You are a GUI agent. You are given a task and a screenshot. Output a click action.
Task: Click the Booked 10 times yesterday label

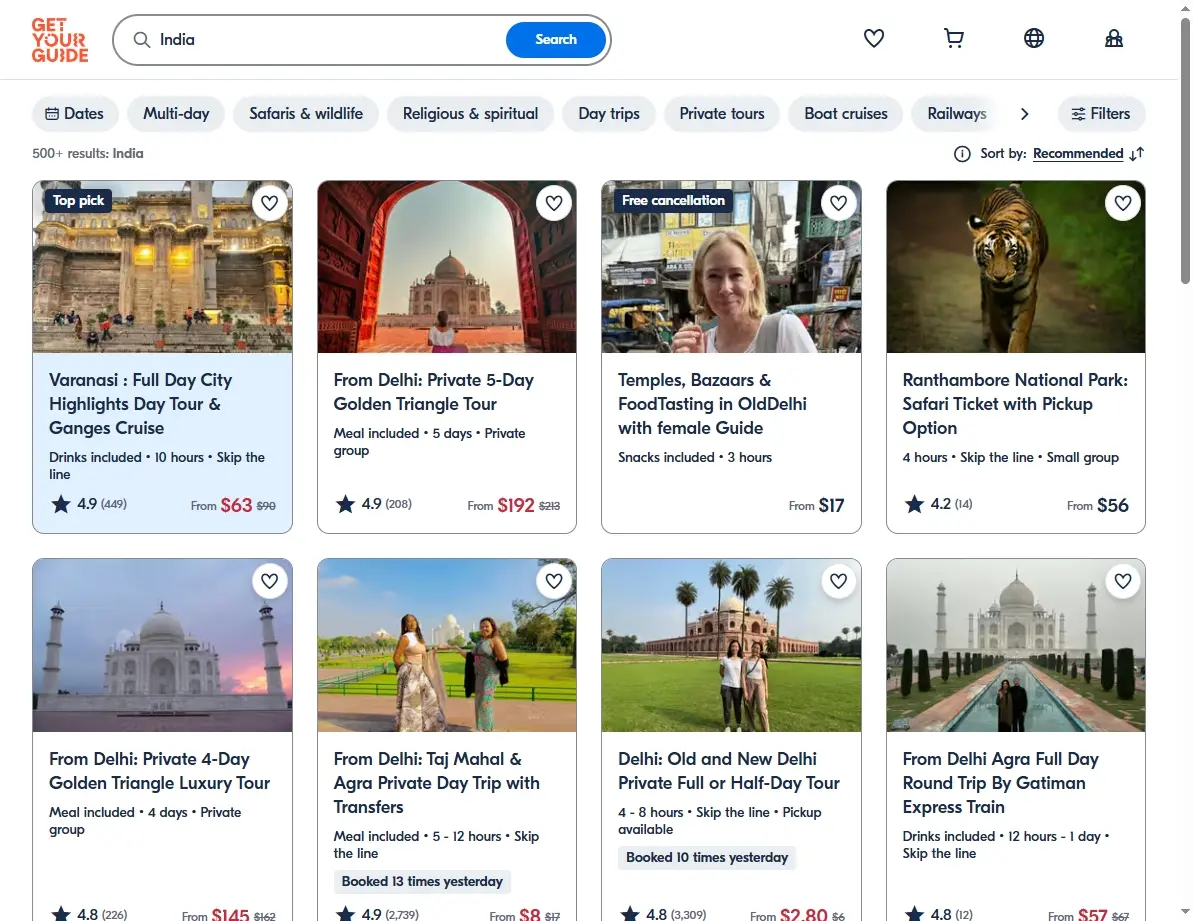tap(707, 858)
